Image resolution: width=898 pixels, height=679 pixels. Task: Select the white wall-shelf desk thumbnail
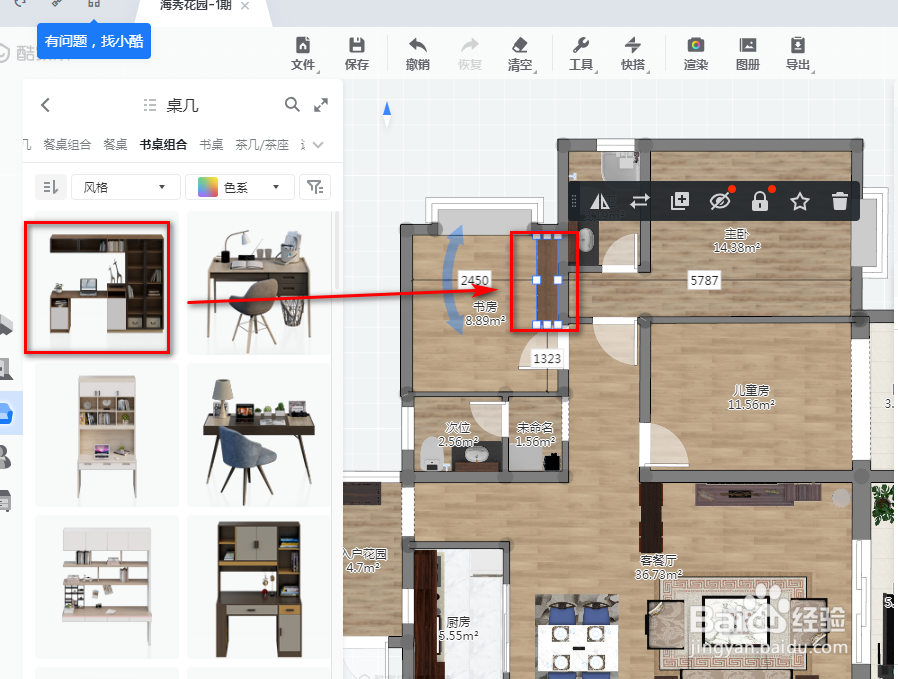[107, 587]
